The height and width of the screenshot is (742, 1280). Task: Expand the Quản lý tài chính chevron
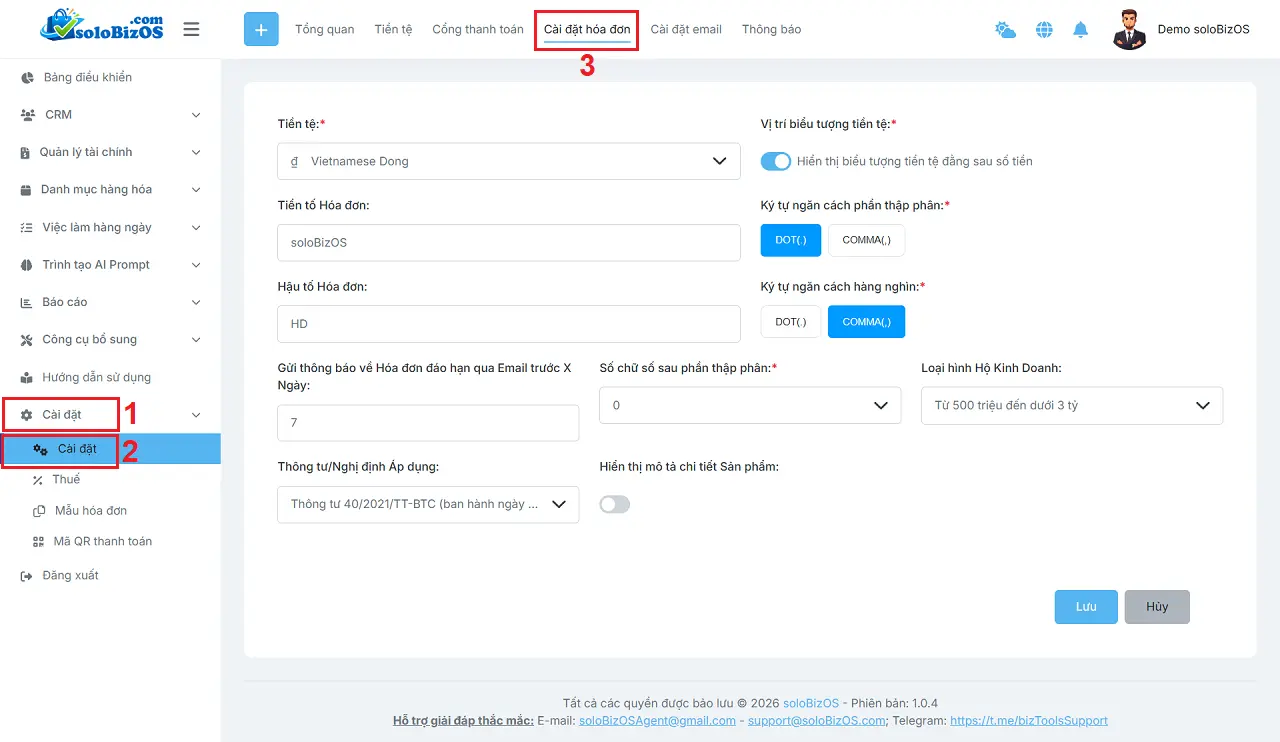point(196,153)
